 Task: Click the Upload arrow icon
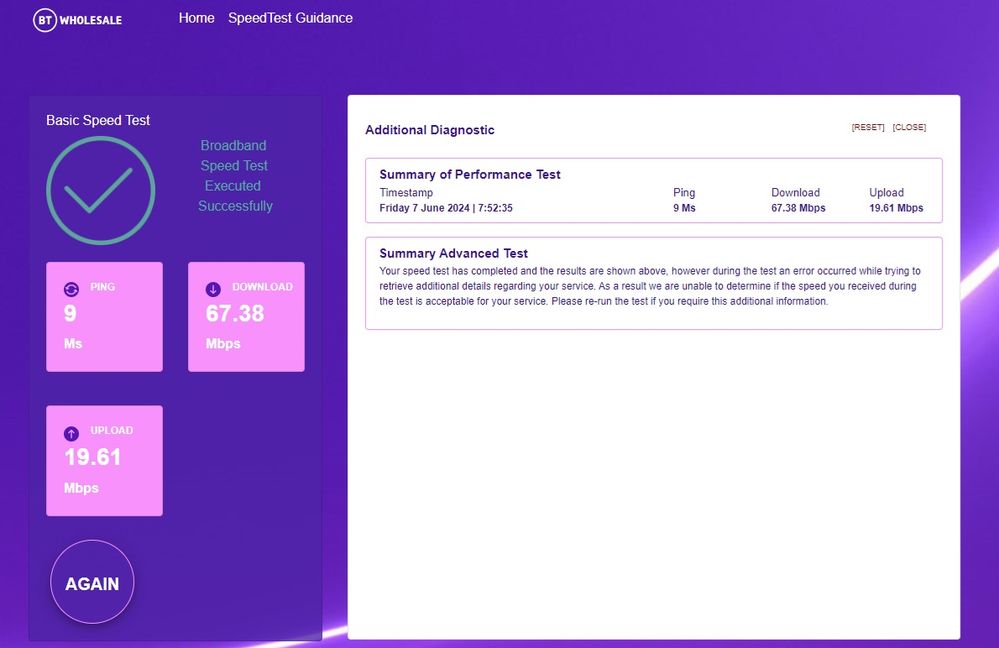(x=70, y=433)
